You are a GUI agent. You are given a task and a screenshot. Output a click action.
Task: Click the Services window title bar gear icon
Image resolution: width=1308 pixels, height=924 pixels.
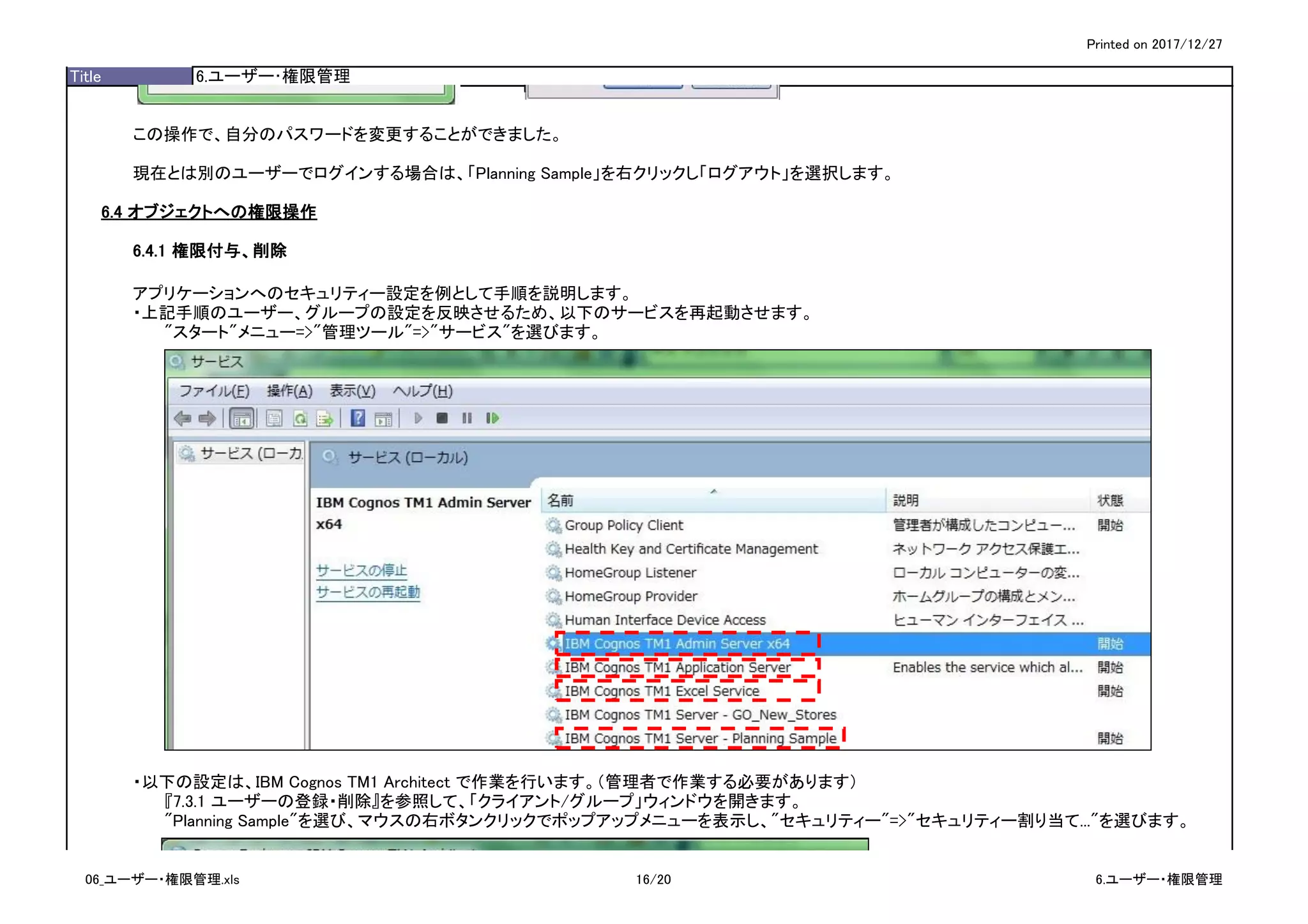[177, 361]
